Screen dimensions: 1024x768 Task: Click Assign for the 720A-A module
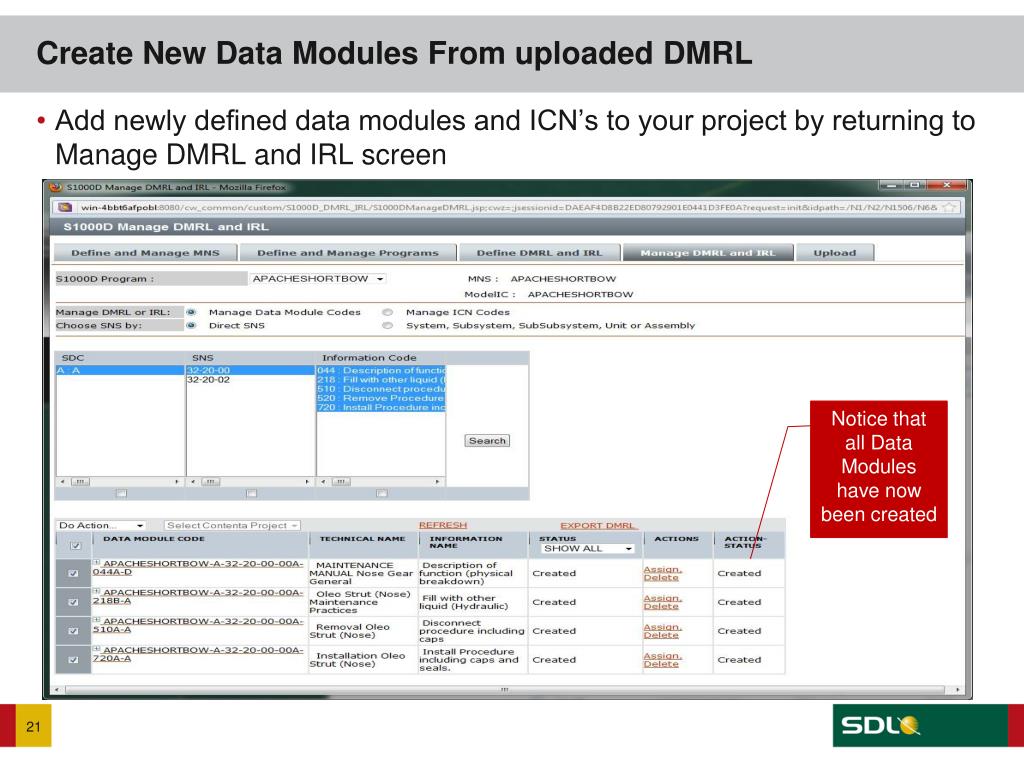662,656
